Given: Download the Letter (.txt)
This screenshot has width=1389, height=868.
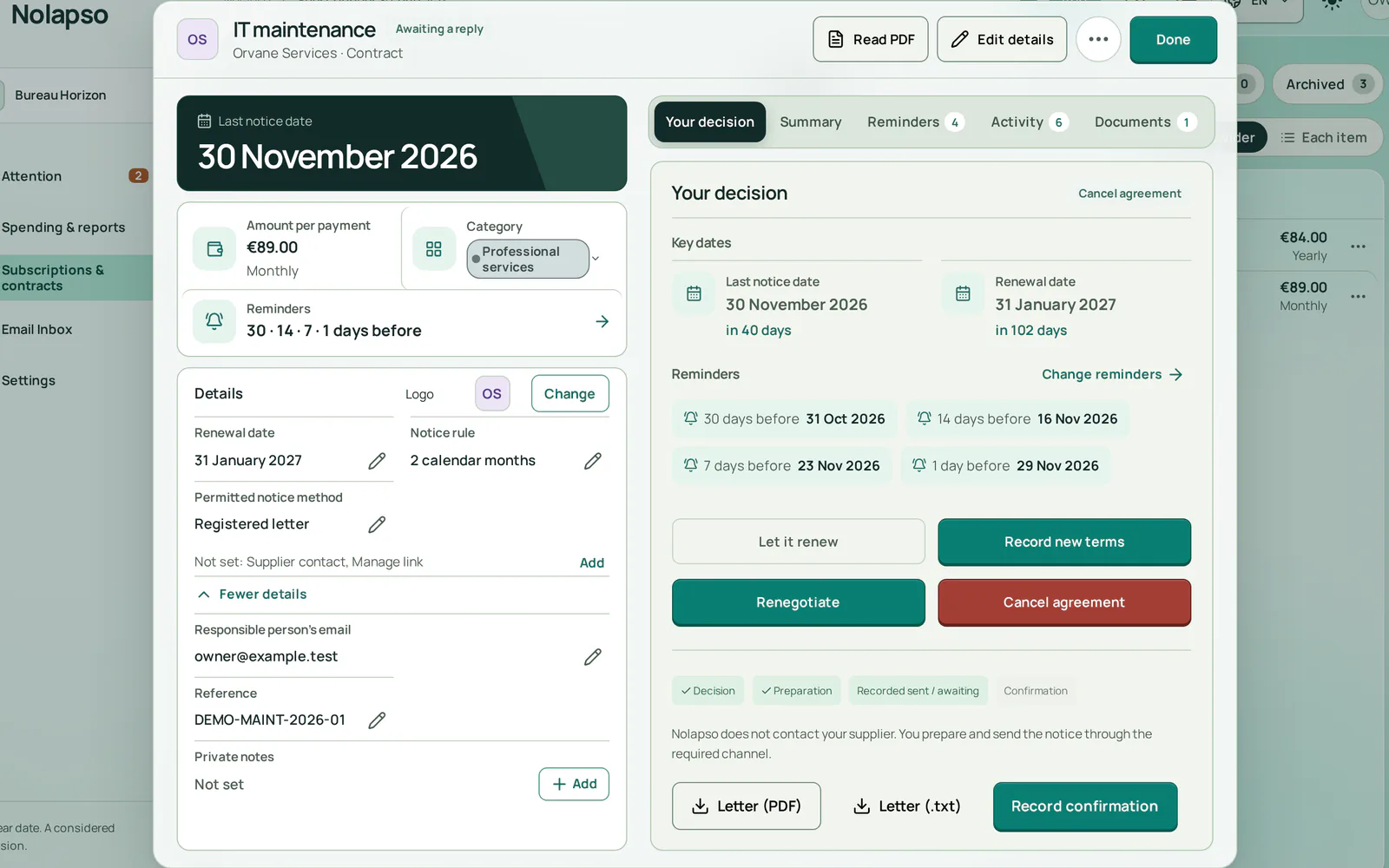Looking at the screenshot, I should (906, 806).
